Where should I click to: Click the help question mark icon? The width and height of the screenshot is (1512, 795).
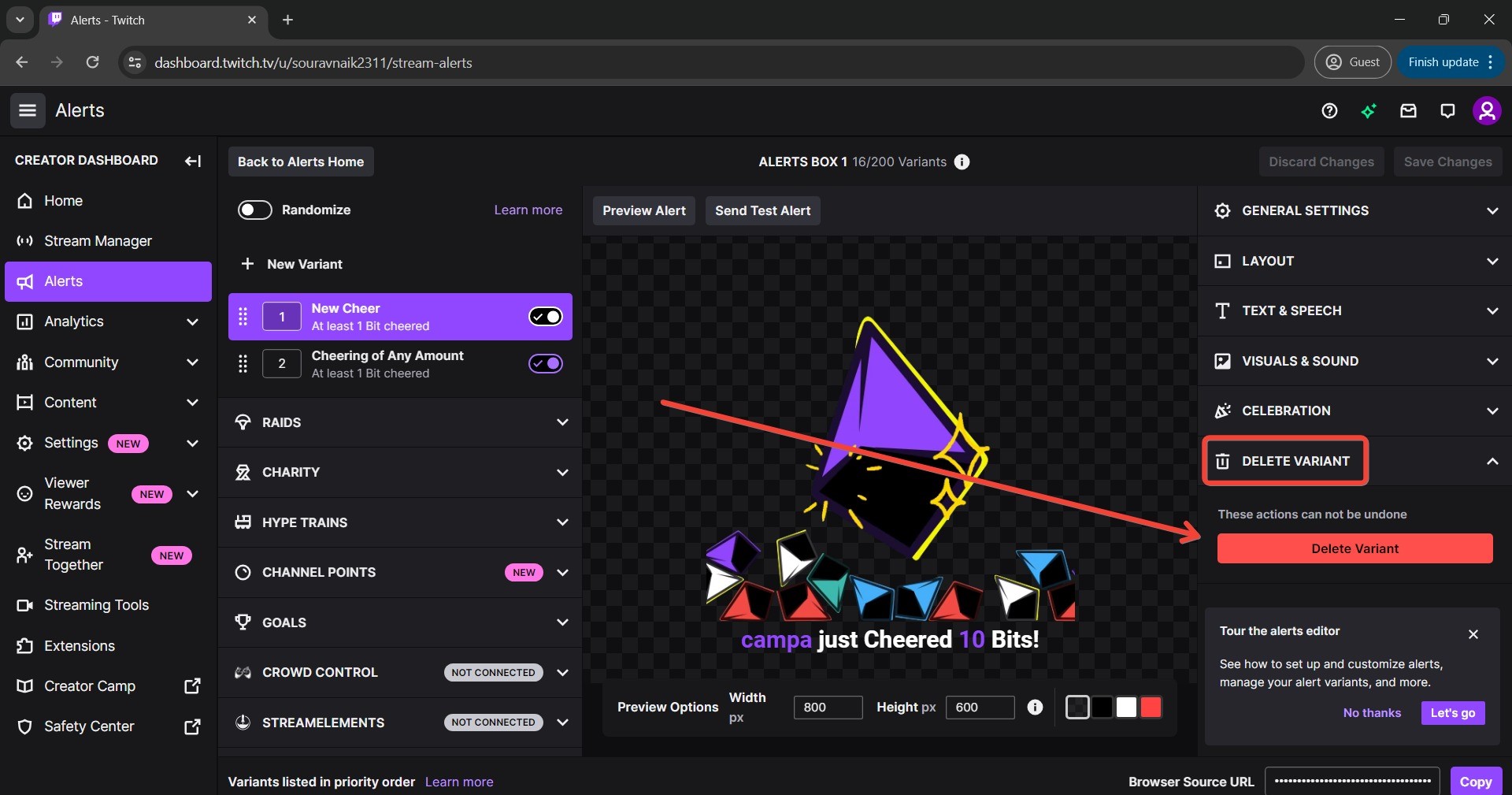(x=1329, y=111)
